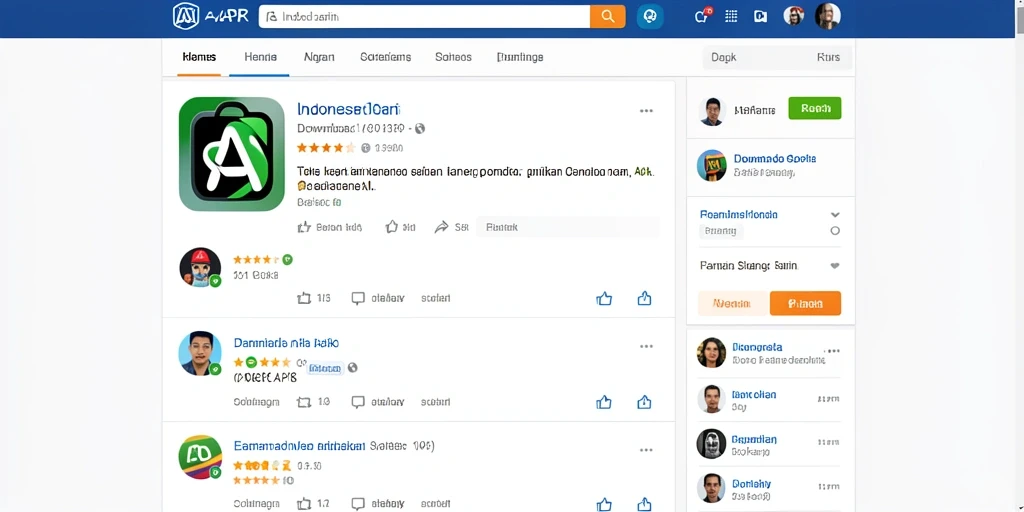Click blue share icon in red-cap reviewer row
1024x512 pixels.
tap(645, 298)
